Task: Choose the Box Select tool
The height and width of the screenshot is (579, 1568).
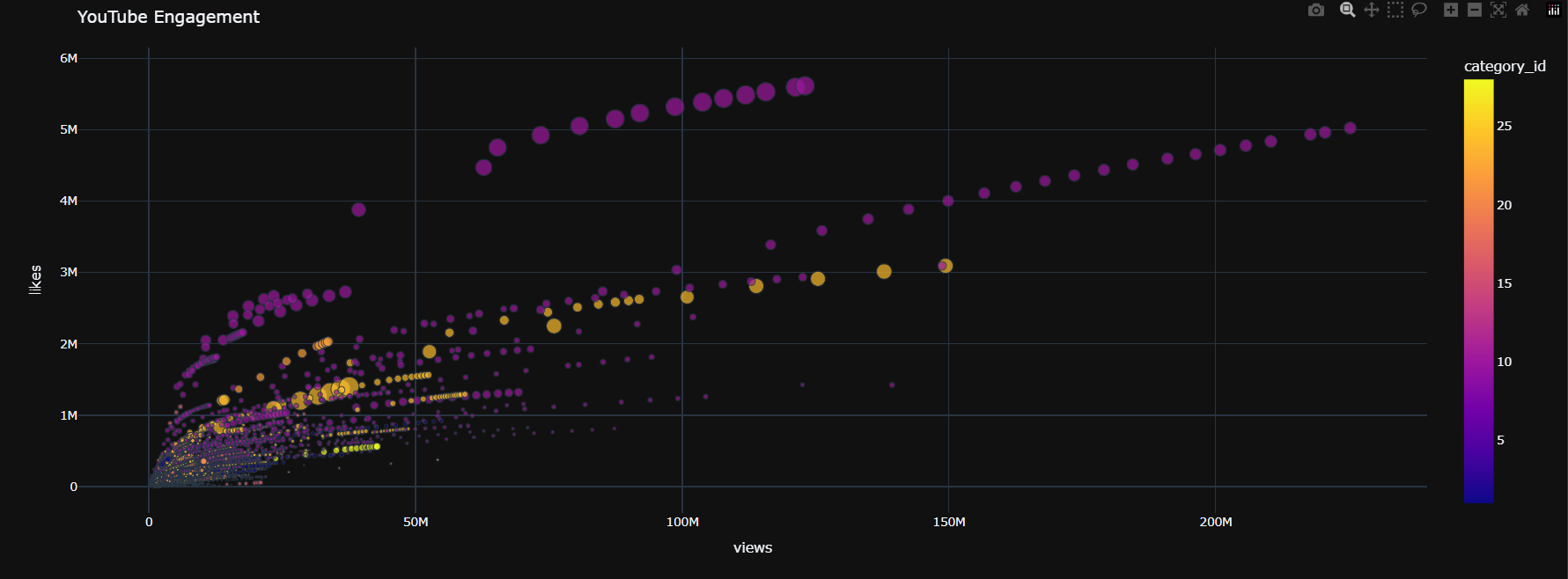Action: (1395, 10)
